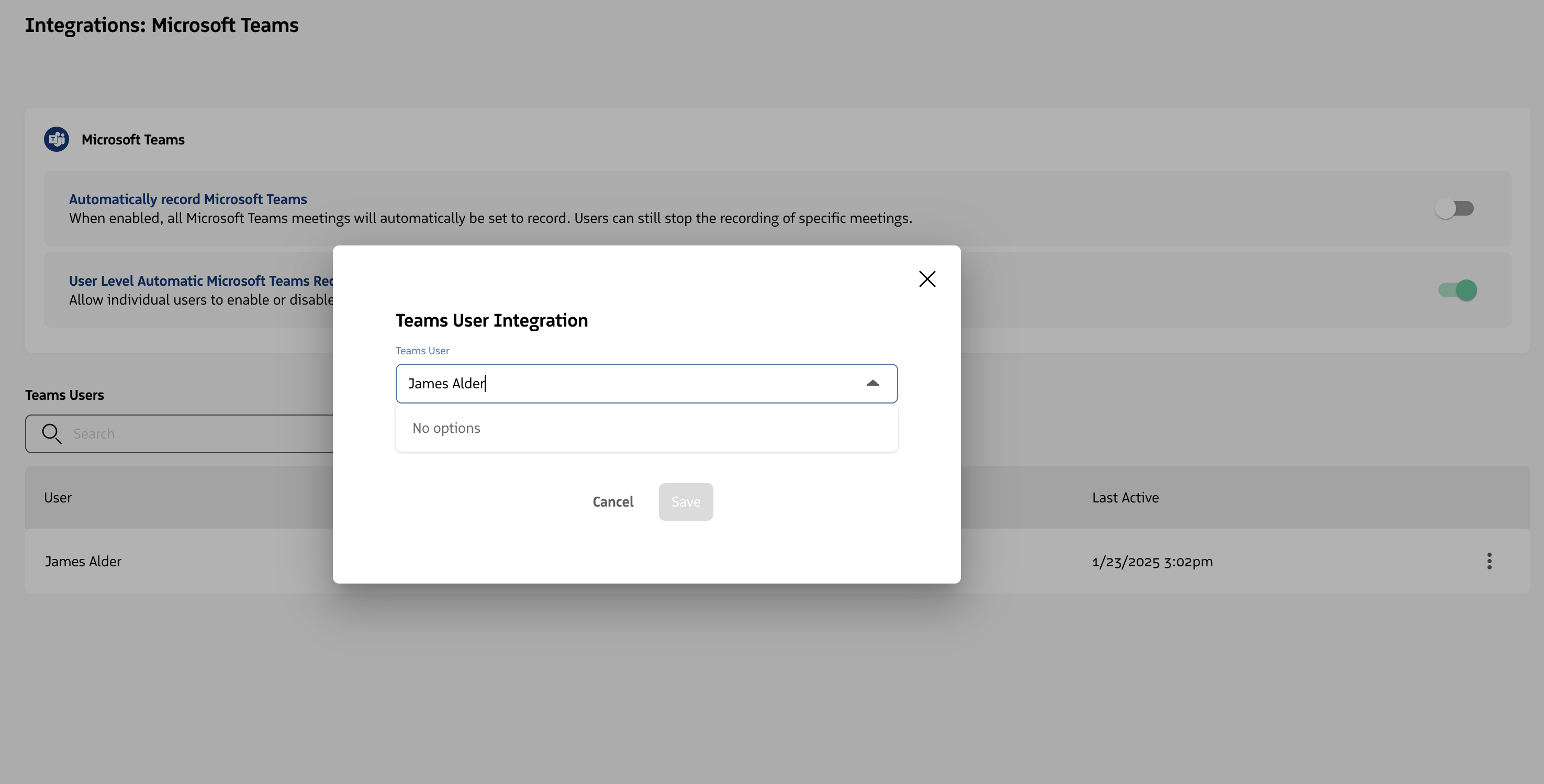This screenshot has height=784, width=1544.
Task: Select the James Alder table row
Action: point(180,561)
